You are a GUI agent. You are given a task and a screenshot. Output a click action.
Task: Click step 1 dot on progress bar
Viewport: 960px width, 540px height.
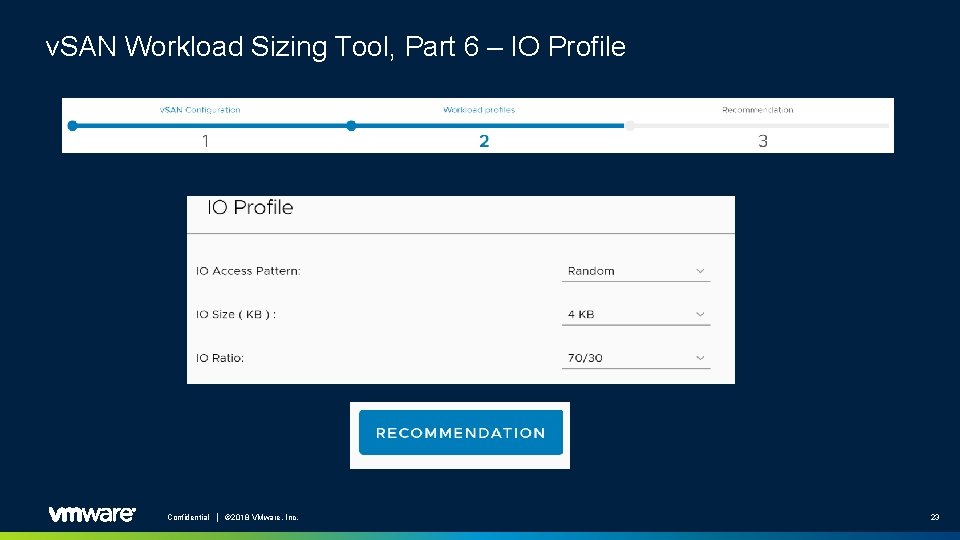pyautogui.click(x=72, y=126)
